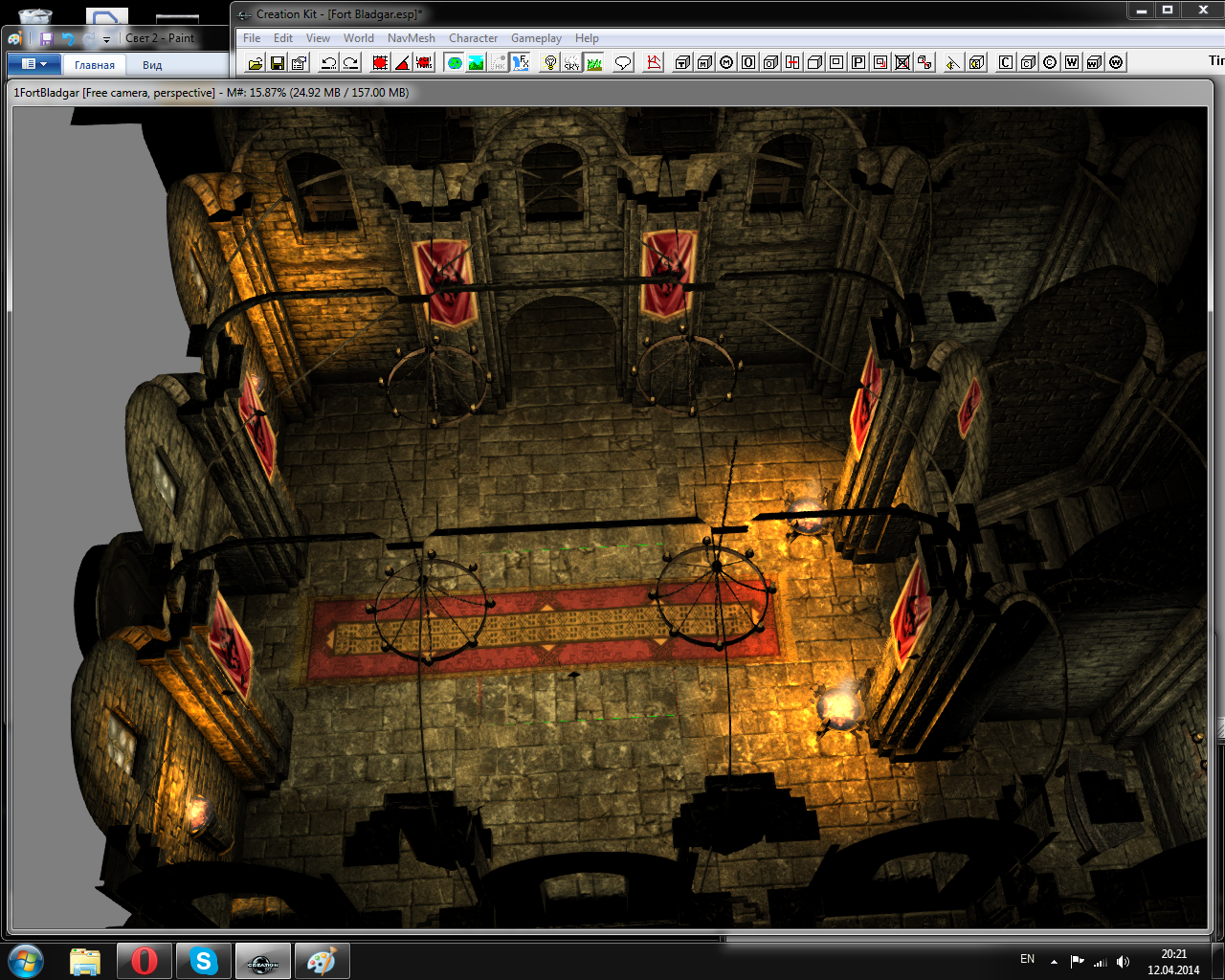The width and height of the screenshot is (1225, 980).
Task: Open the Edit menu
Action: pyautogui.click(x=283, y=38)
